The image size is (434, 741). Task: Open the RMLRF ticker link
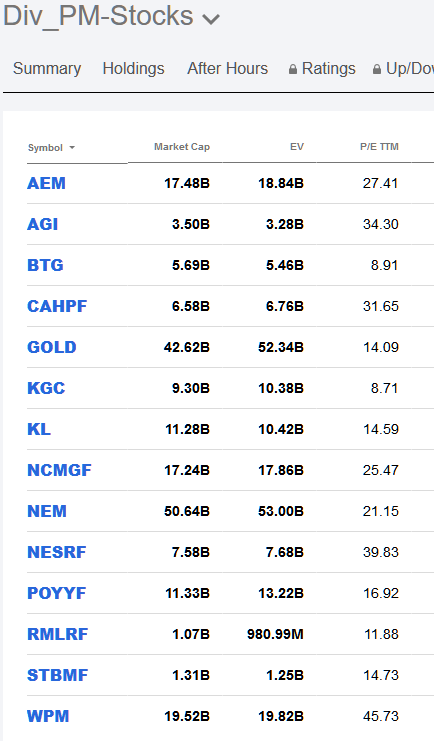point(58,634)
